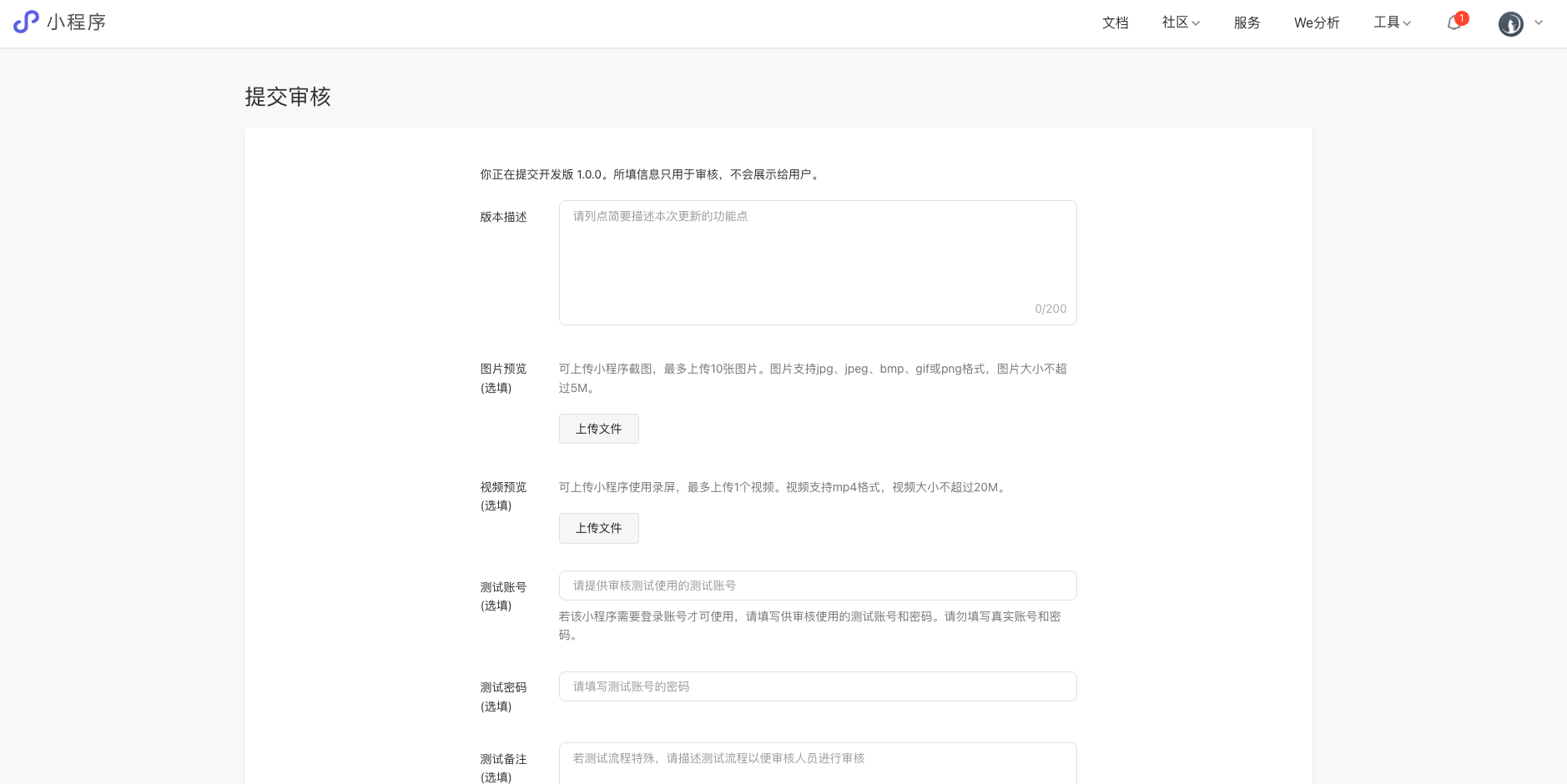1567x784 pixels.
Task: Click the 小程序 title text
Action: click(x=77, y=23)
